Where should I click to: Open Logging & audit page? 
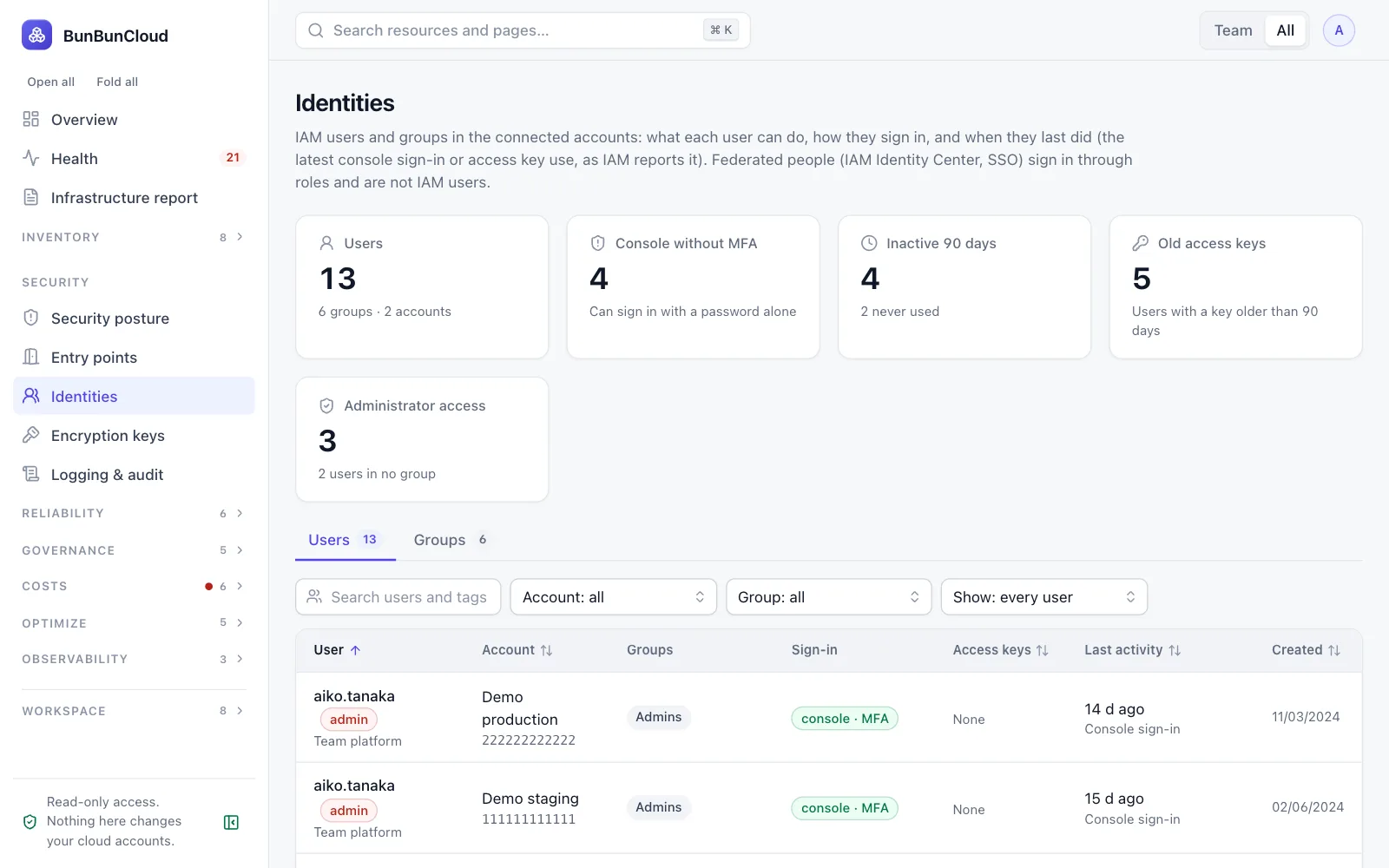[134, 475]
